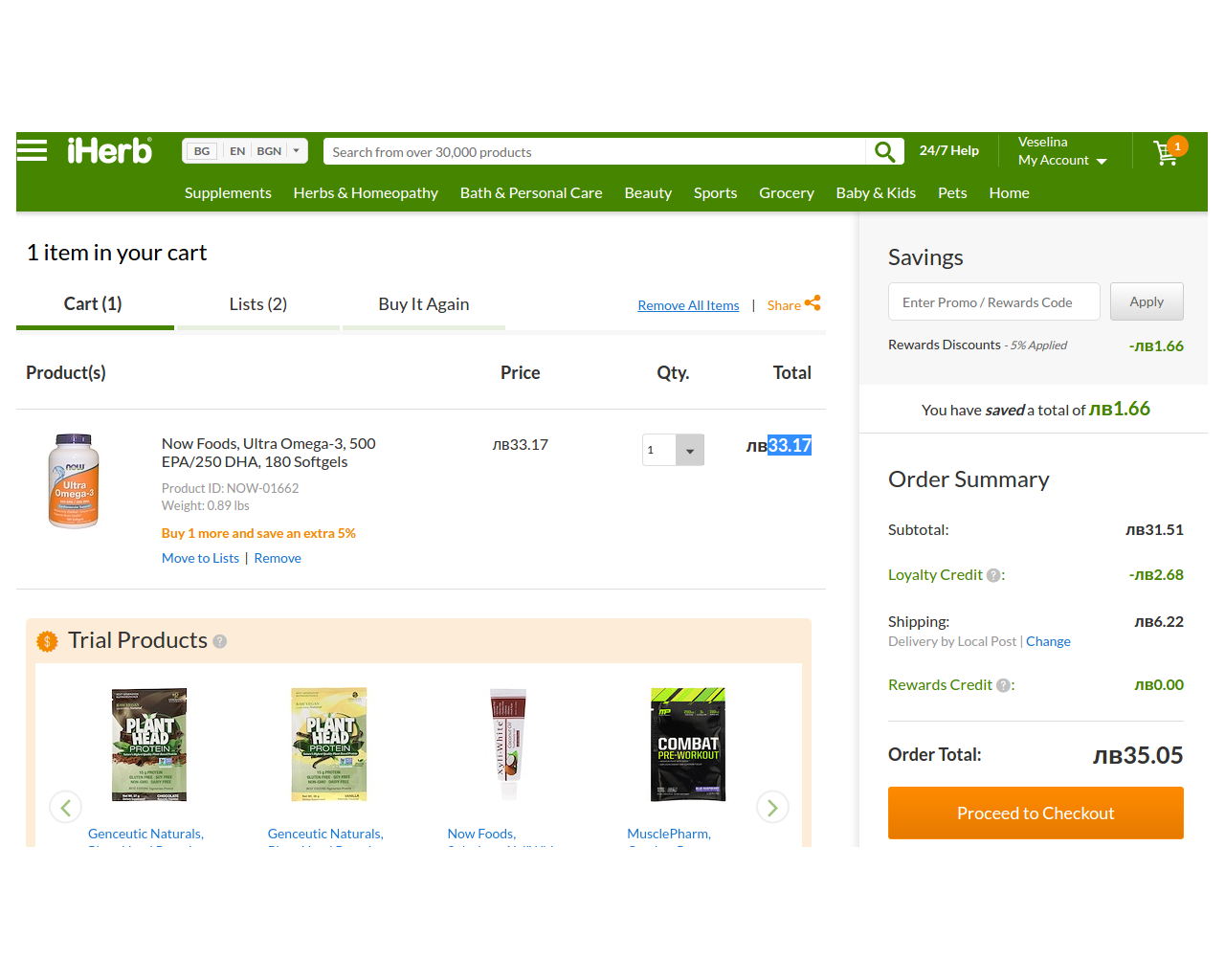The width and height of the screenshot is (1225, 980).
Task: Click the search magnifier icon
Action: click(884, 151)
